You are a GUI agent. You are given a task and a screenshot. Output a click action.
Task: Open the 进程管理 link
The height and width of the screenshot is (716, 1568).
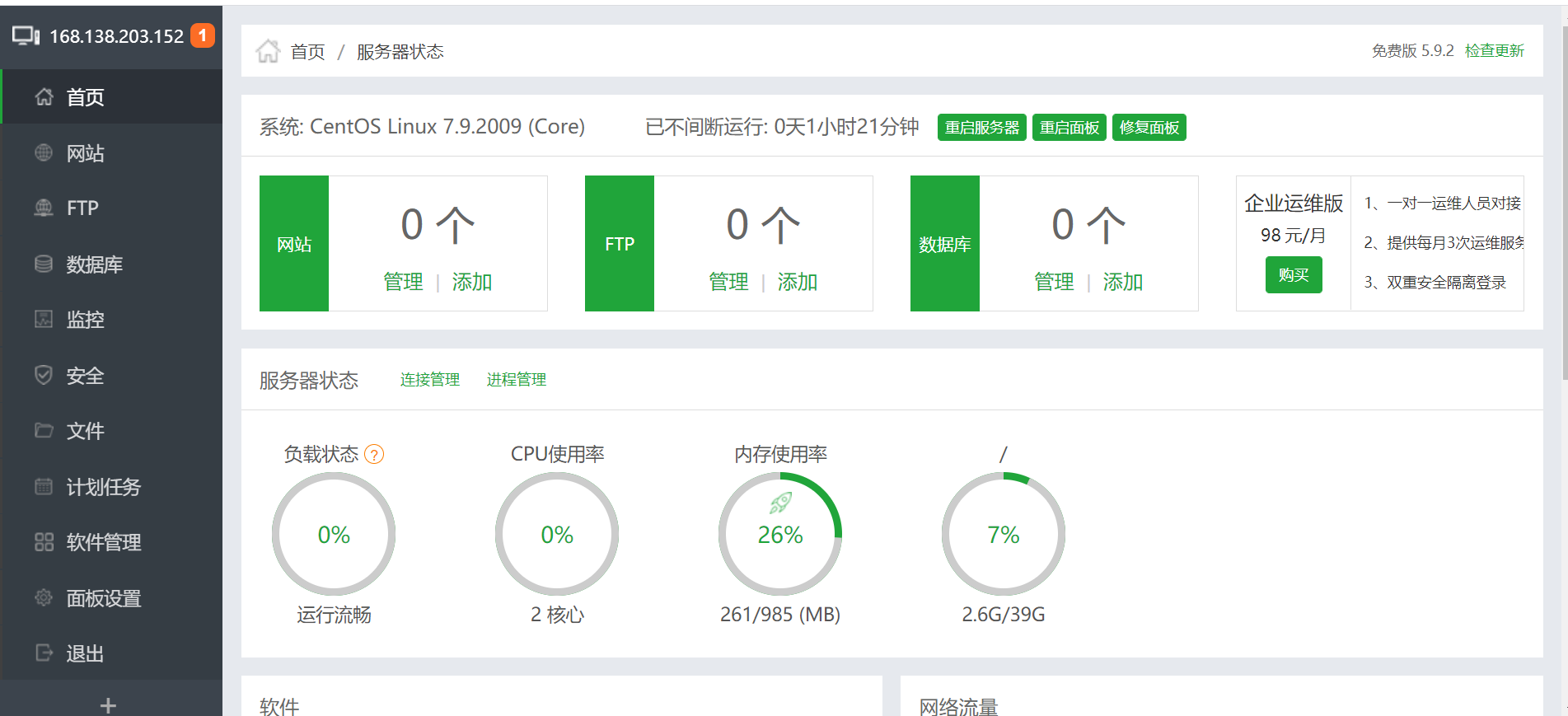[x=517, y=380]
